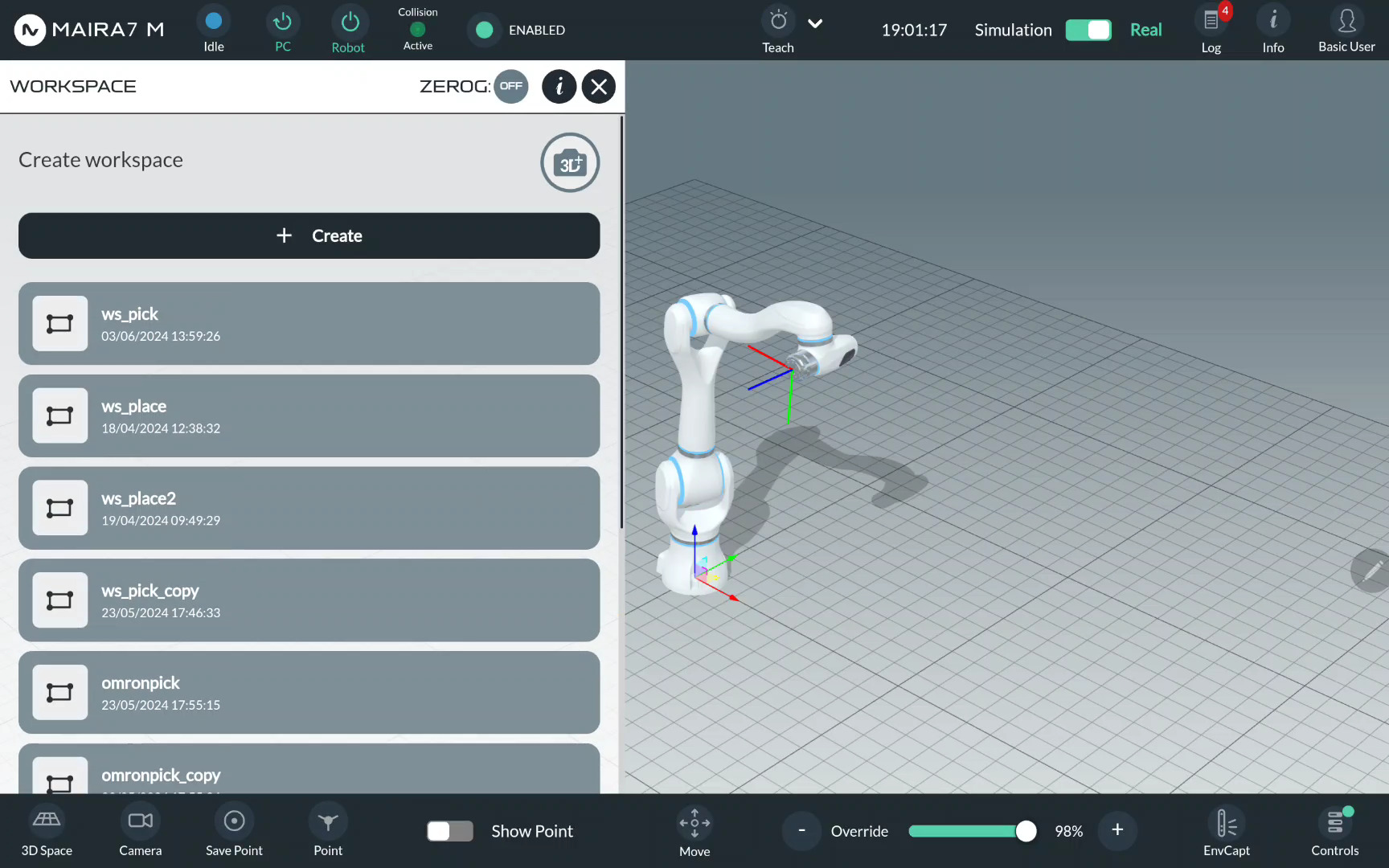Click the Override speed slider
The width and height of the screenshot is (1389, 868).
pos(972,831)
